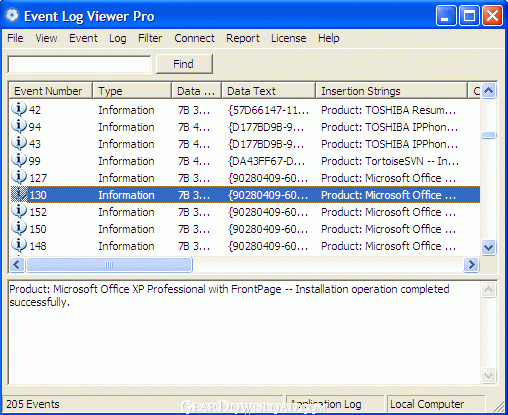Screen dimensions: 508x415
Task: Select event number 43 row
Action: pyautogui.click(x=245, y=144)
